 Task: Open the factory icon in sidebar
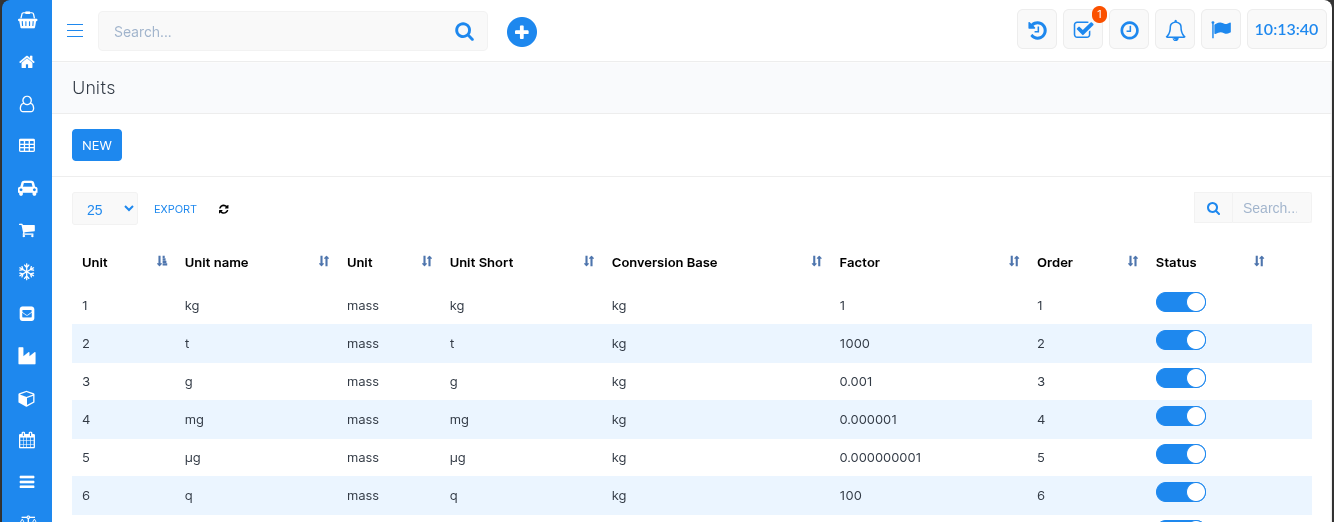point(27,356)
